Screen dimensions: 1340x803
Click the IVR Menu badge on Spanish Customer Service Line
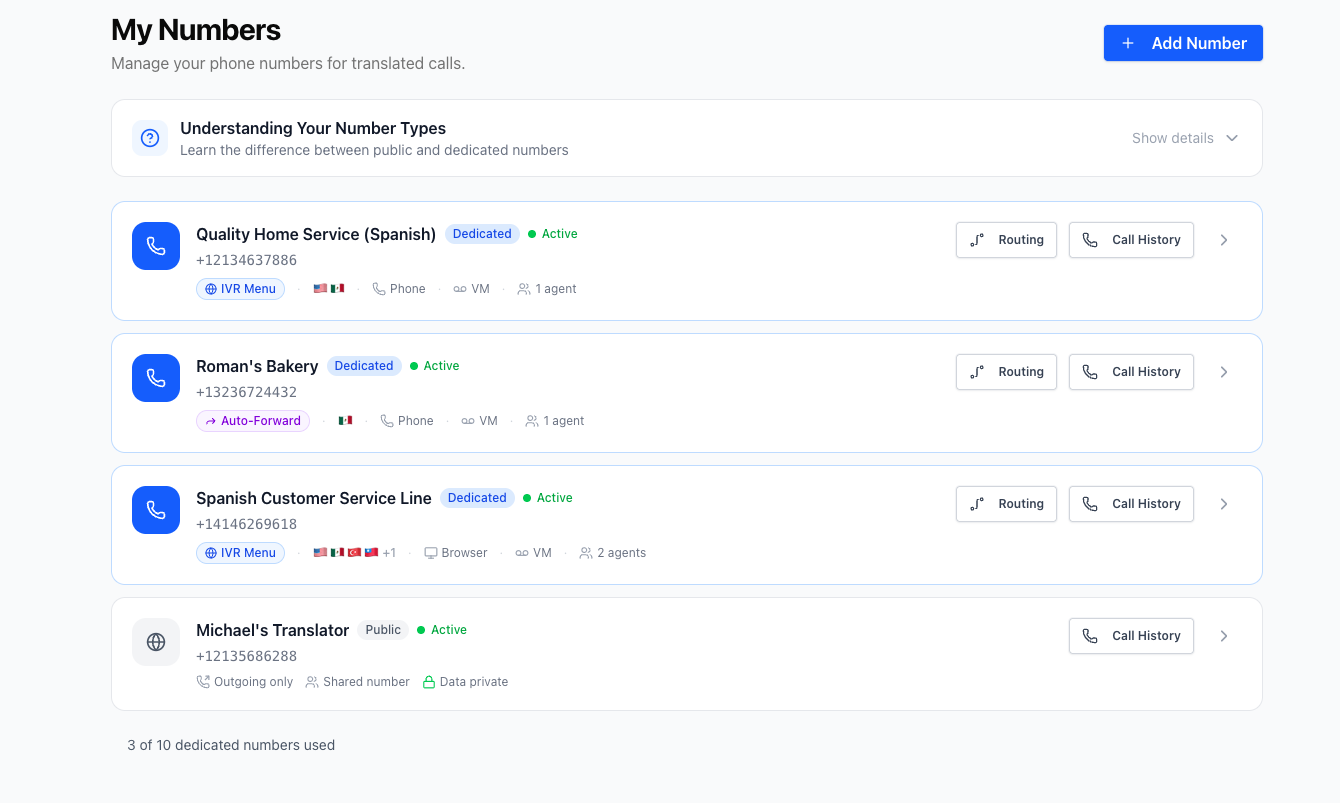240,553
